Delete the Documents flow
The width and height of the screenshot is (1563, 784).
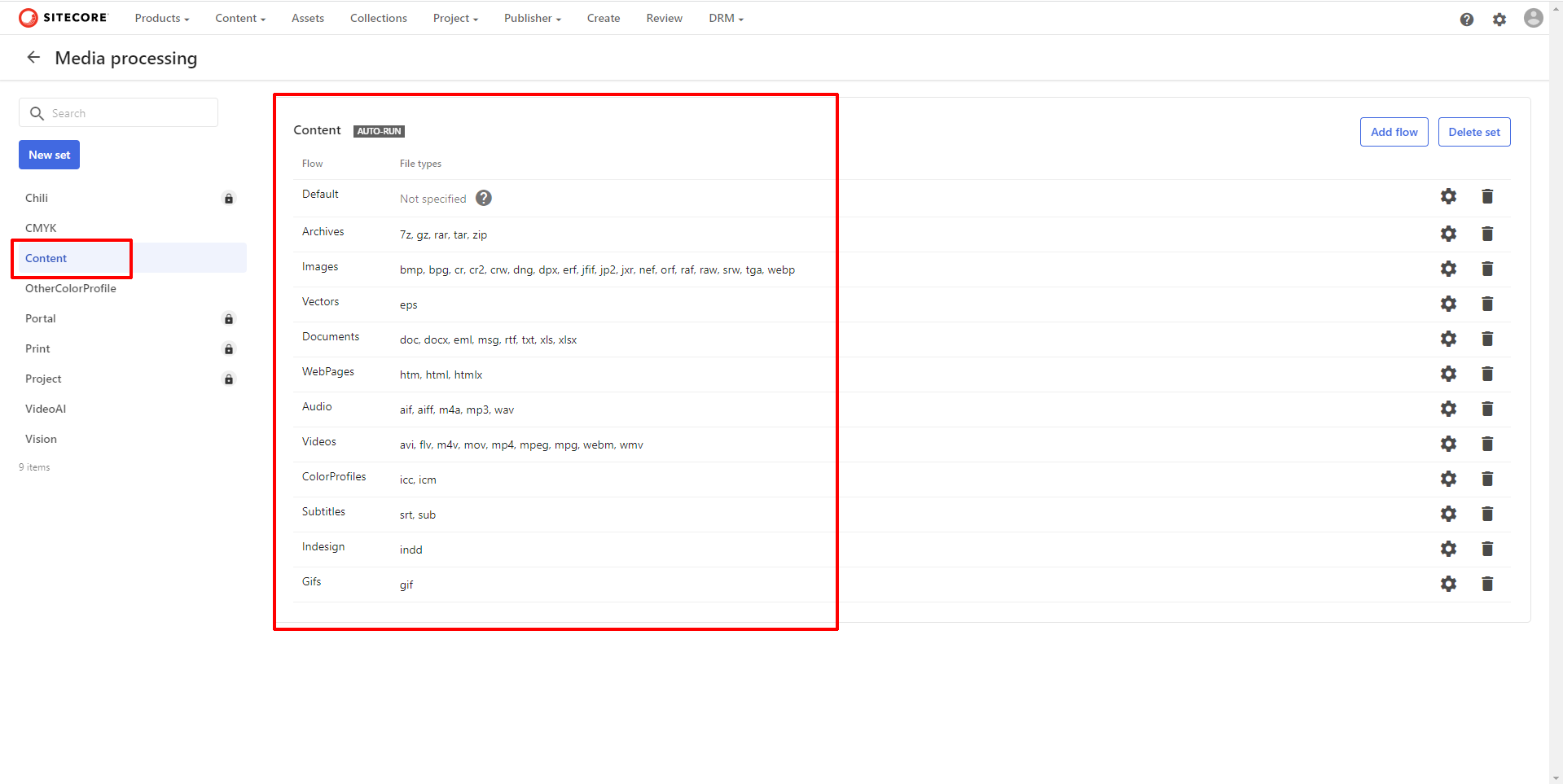(1487, 339)
